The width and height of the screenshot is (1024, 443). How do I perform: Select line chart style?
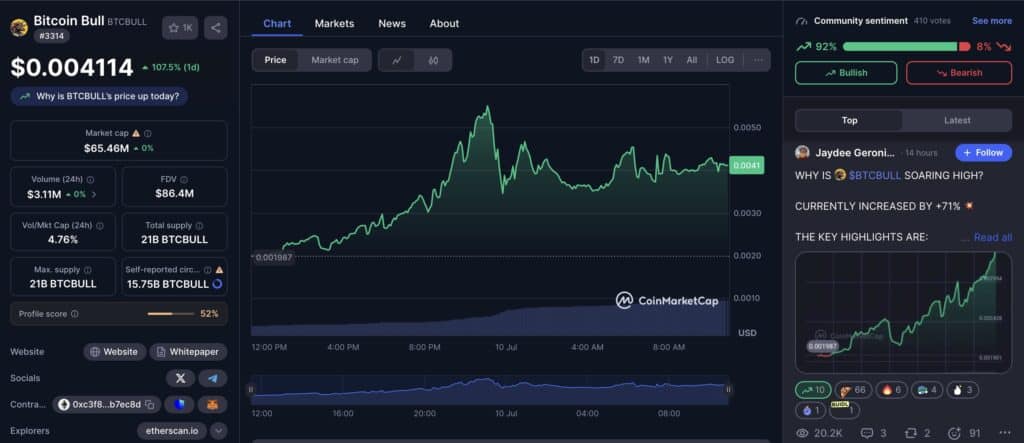[397, 60]
